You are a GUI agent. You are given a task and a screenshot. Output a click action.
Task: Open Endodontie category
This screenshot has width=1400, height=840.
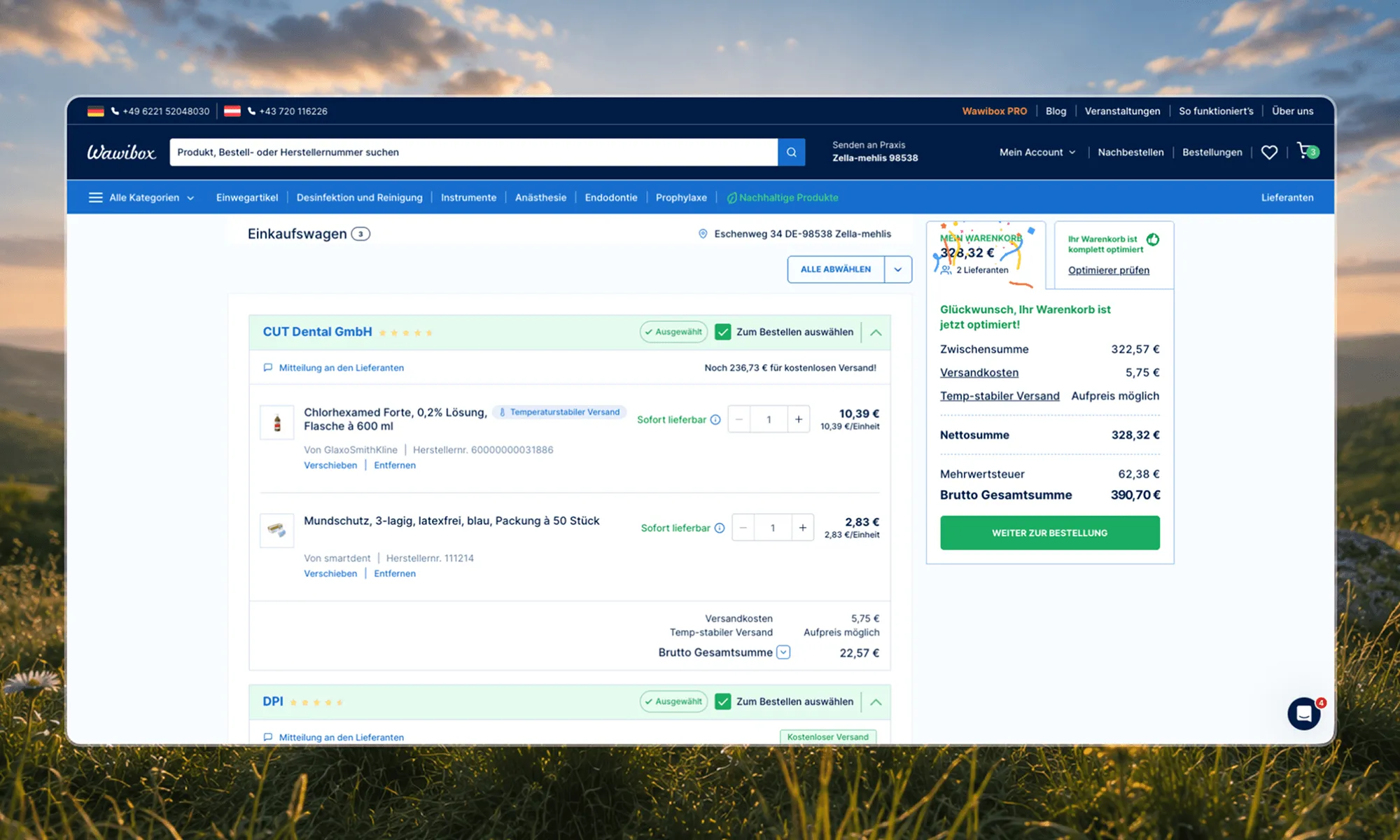pos(611,197)
